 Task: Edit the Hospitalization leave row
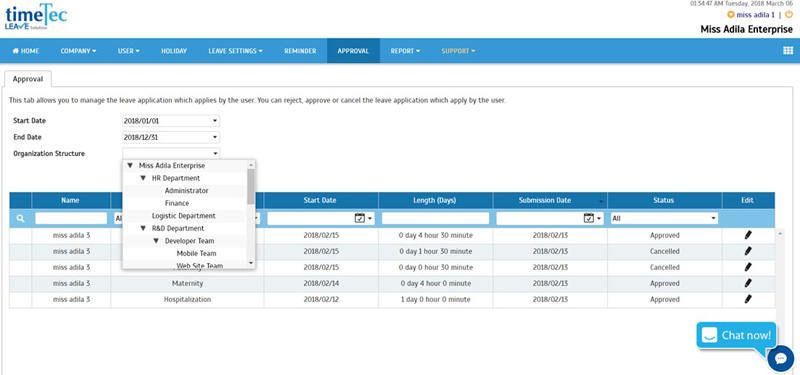pos(748,299)
